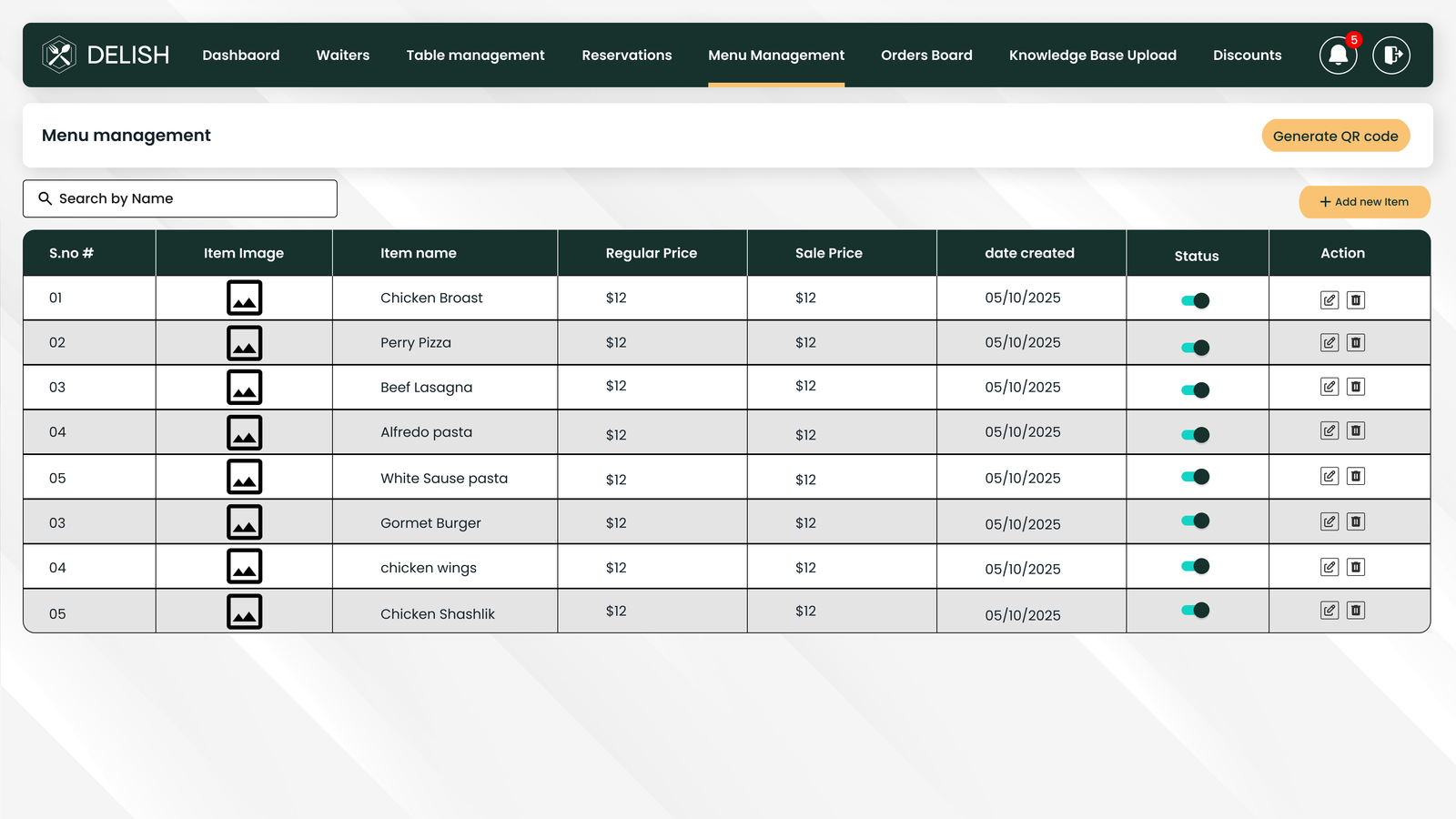Focus the Search by Name field
This screenshot has height=819, width=1456.
(180, 198)
